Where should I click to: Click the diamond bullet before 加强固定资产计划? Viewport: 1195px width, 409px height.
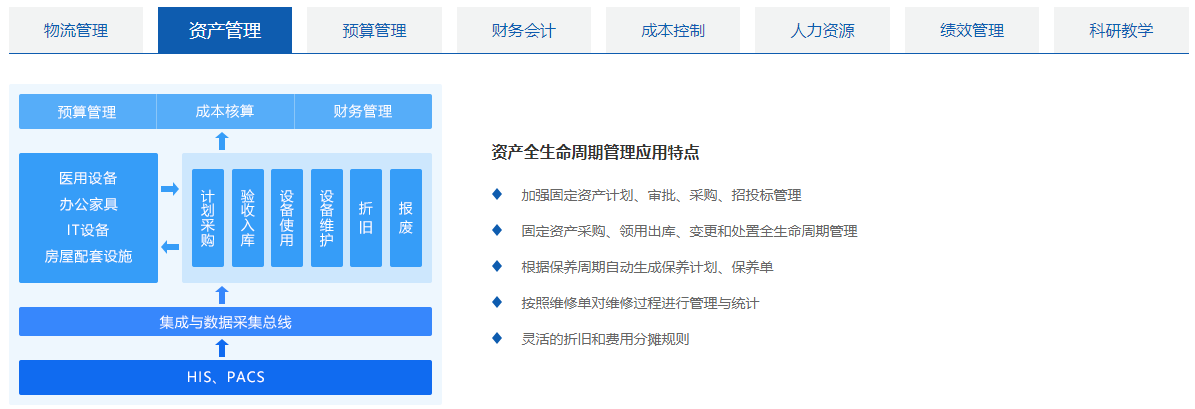498,193
